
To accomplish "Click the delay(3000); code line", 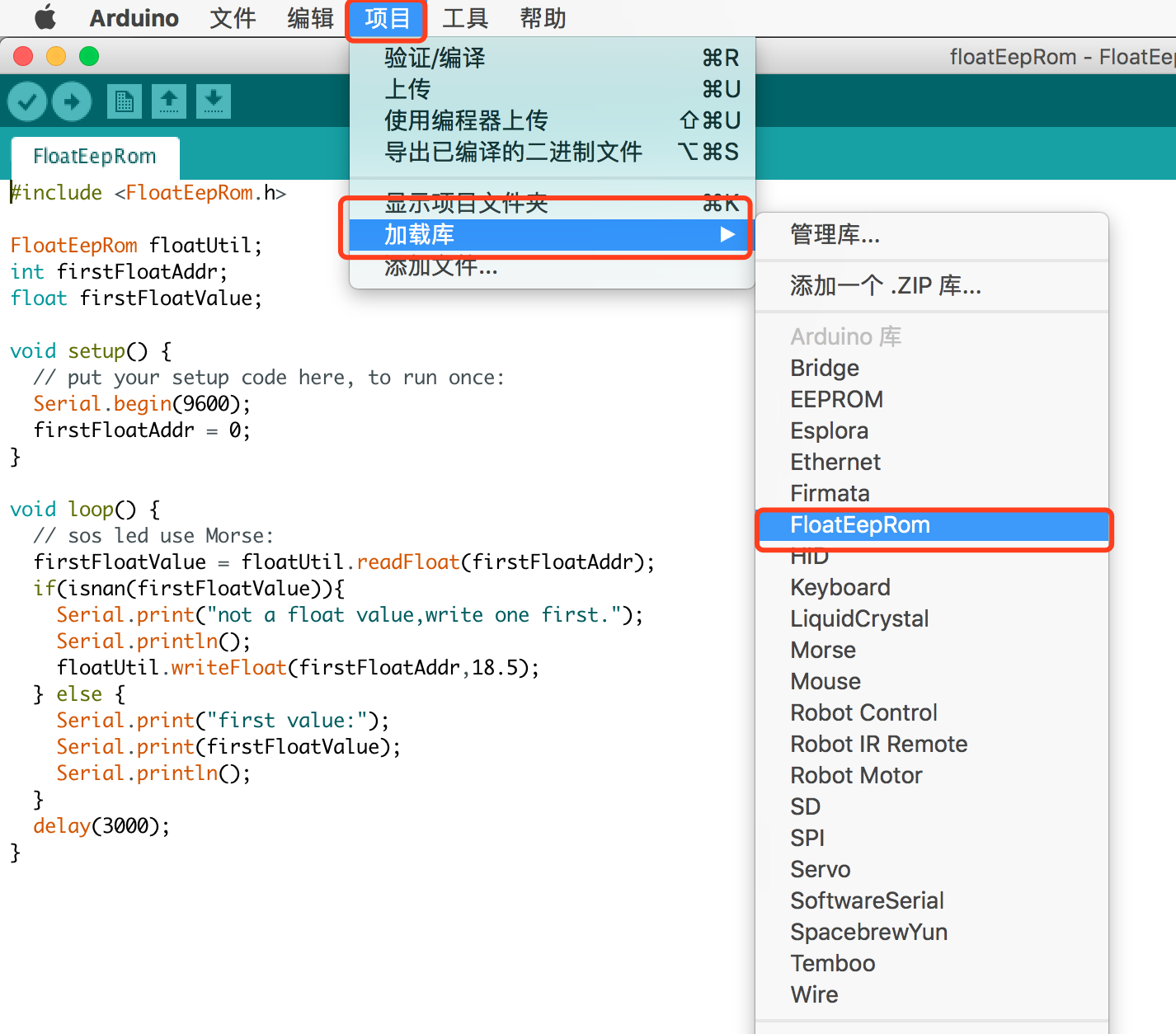I will [x=101, y=826].
